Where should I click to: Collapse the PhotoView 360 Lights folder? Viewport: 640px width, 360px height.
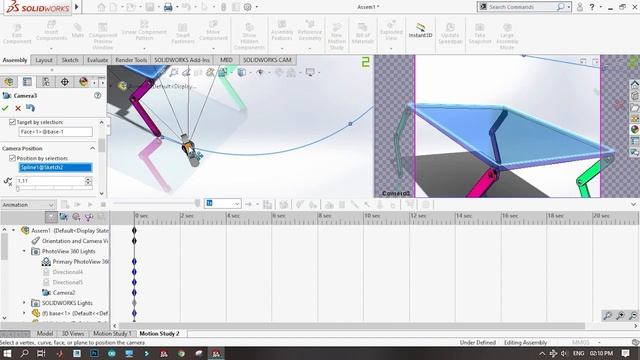tap(24, 251)
